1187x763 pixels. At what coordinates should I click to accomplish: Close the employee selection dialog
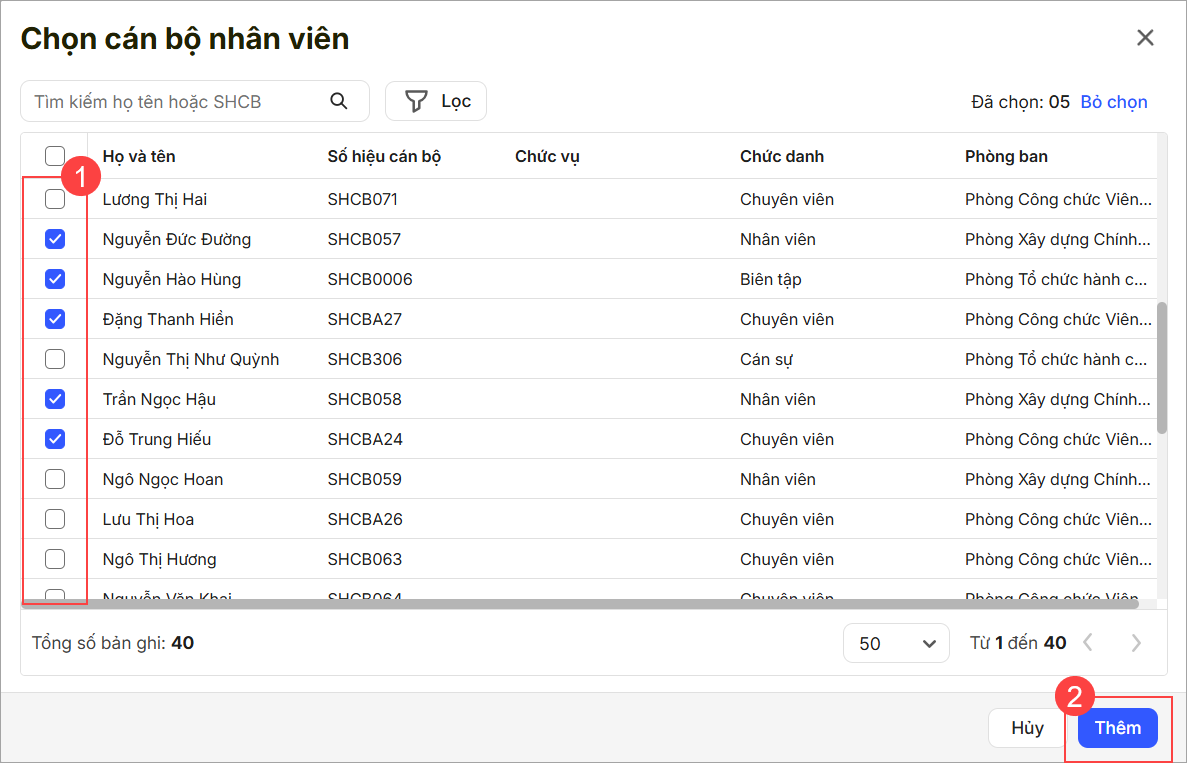(1145, 38)
